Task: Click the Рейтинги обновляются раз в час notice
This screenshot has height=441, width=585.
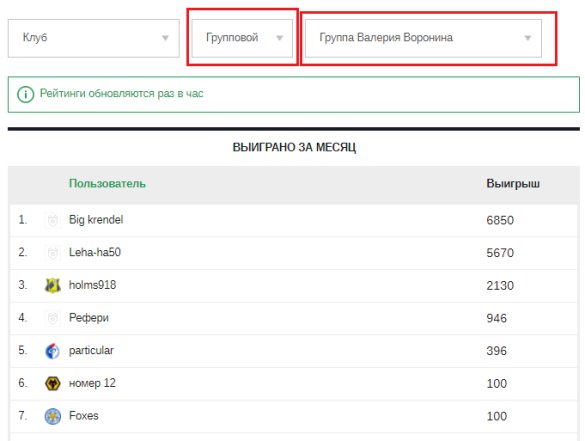Action: coord(294,94)
